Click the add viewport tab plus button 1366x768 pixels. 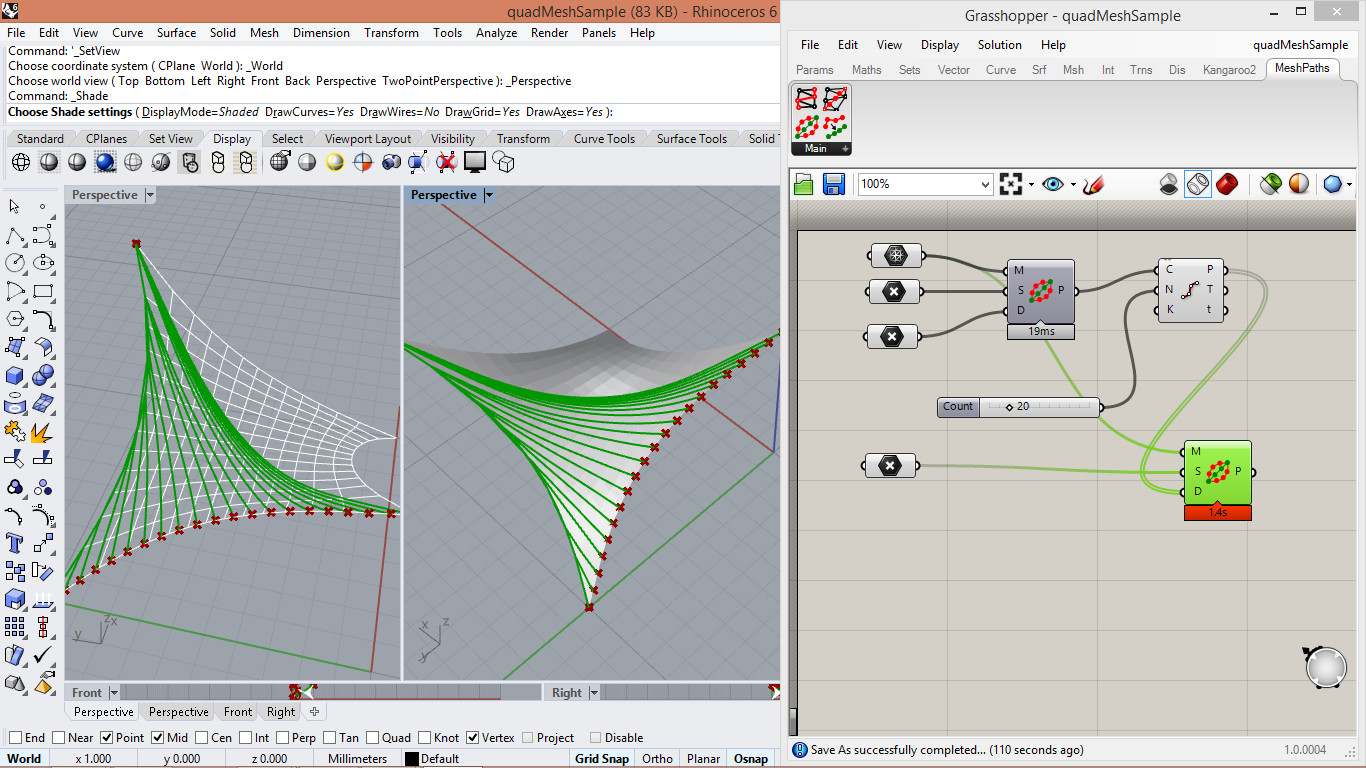pos(315,712)
